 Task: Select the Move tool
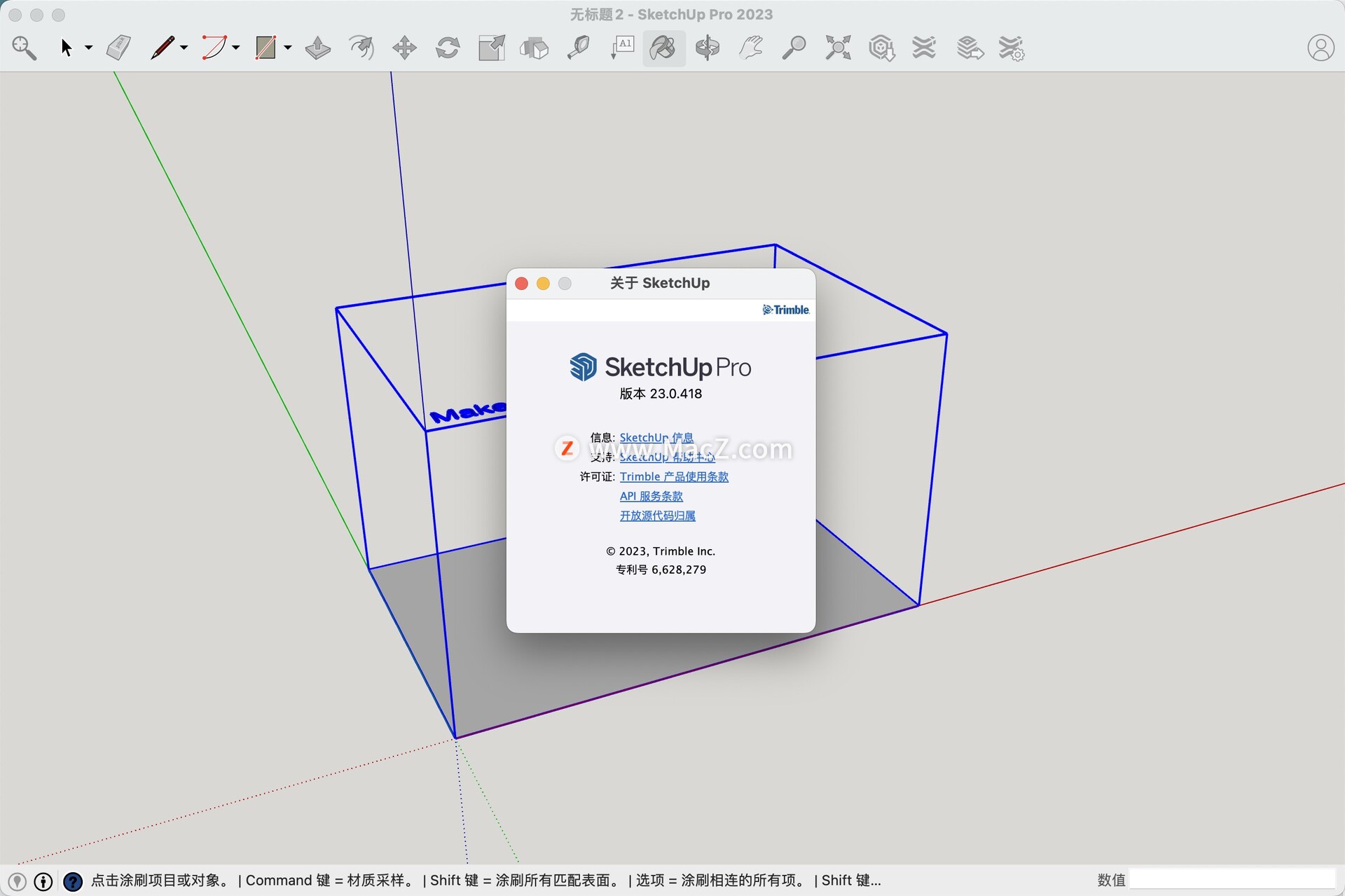point(404,48)
